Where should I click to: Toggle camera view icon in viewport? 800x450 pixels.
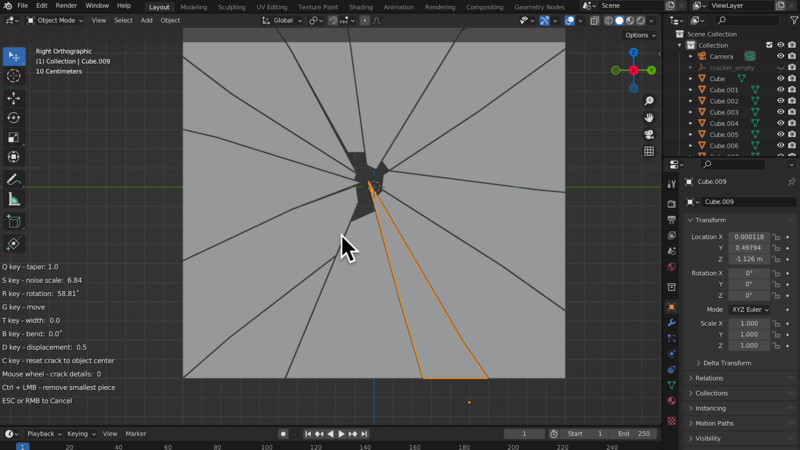(649, 135)
